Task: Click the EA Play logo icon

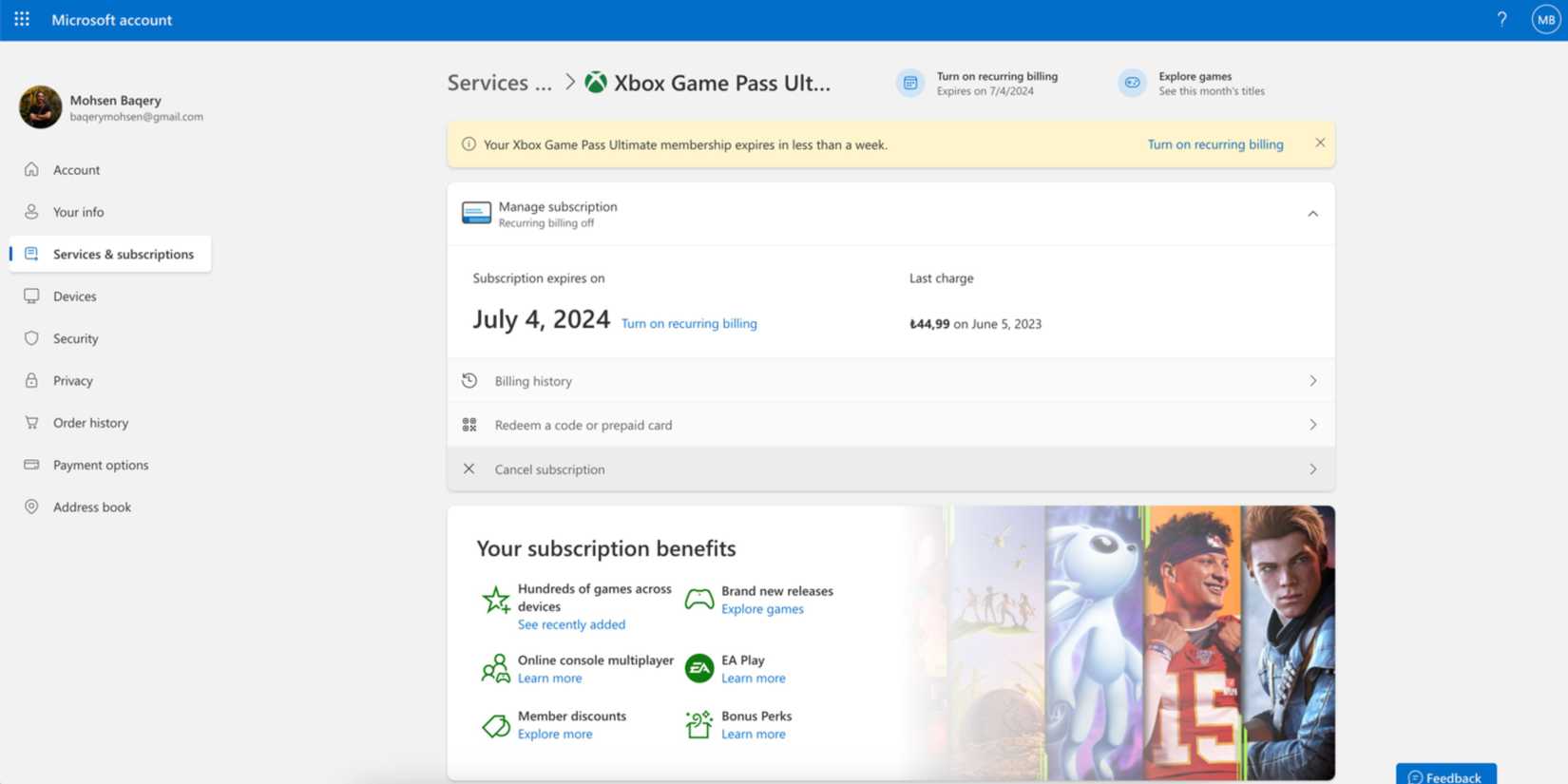Action: [x=699, y=668]
